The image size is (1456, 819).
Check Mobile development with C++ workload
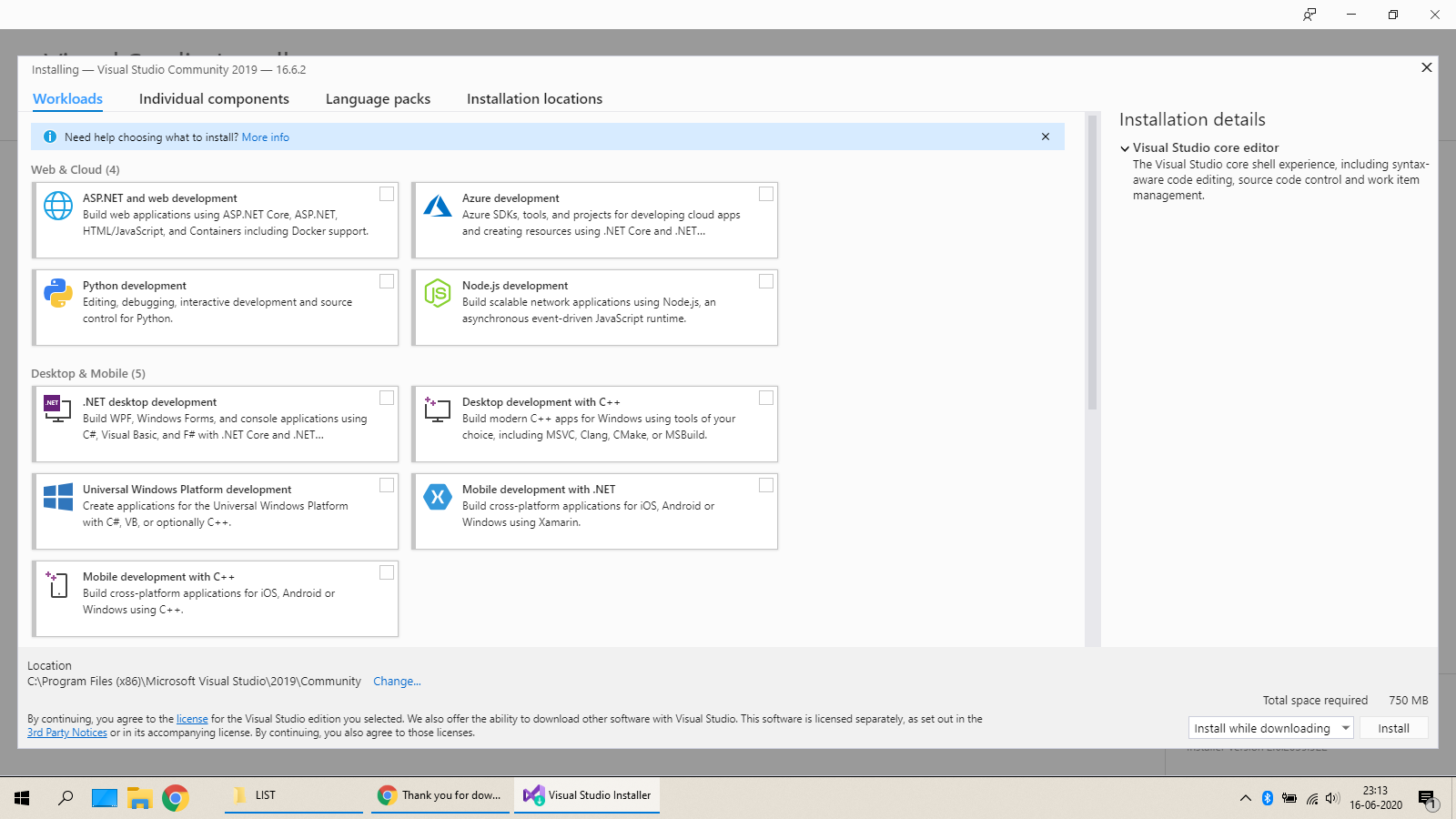[387, 572]
